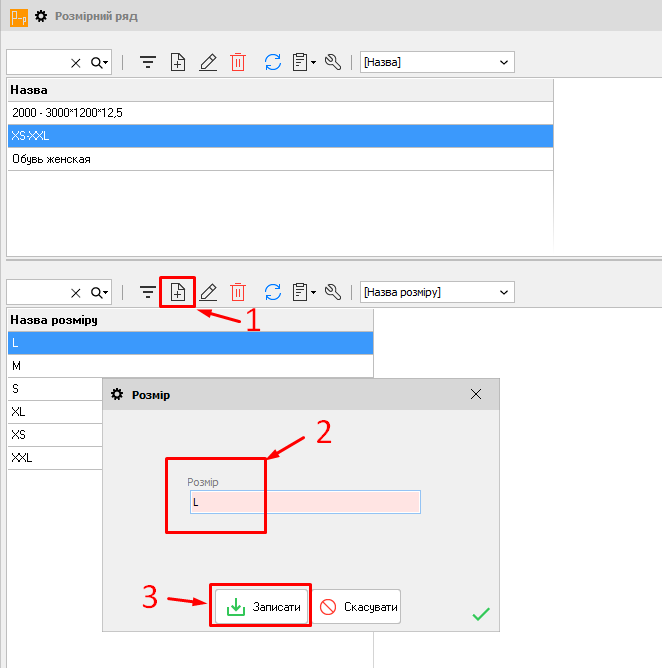Image resolution: width=662 pixels, height=668 pixels.
Task: Click the Розмір text input field
Action: click(305, 502)
